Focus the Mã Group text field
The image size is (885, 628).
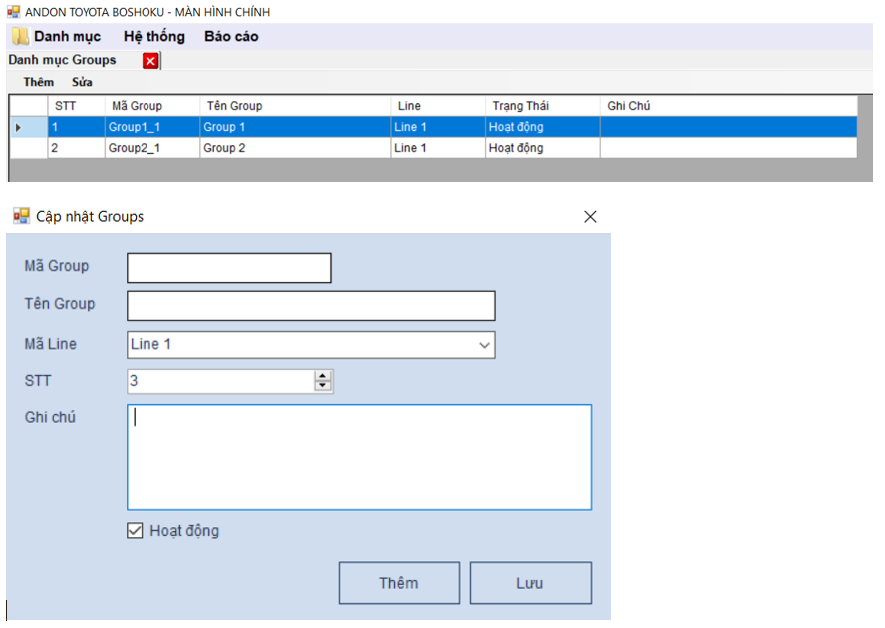pyautogui.click(x=229, y=268)
